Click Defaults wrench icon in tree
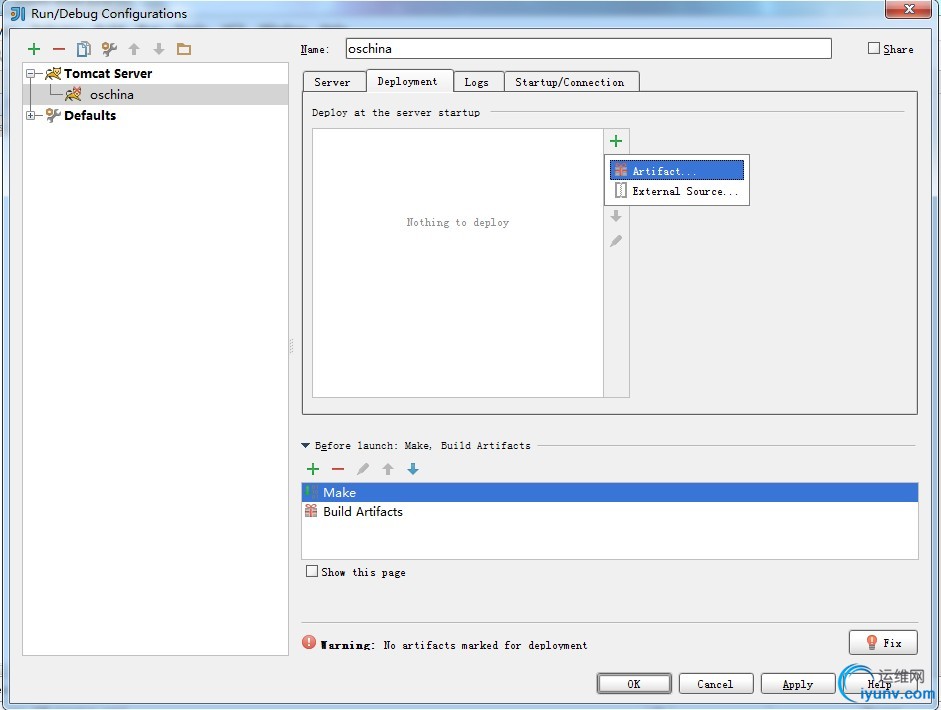This screenshot has width=941, height=710. pyautogui.click(x=53, y=115)
